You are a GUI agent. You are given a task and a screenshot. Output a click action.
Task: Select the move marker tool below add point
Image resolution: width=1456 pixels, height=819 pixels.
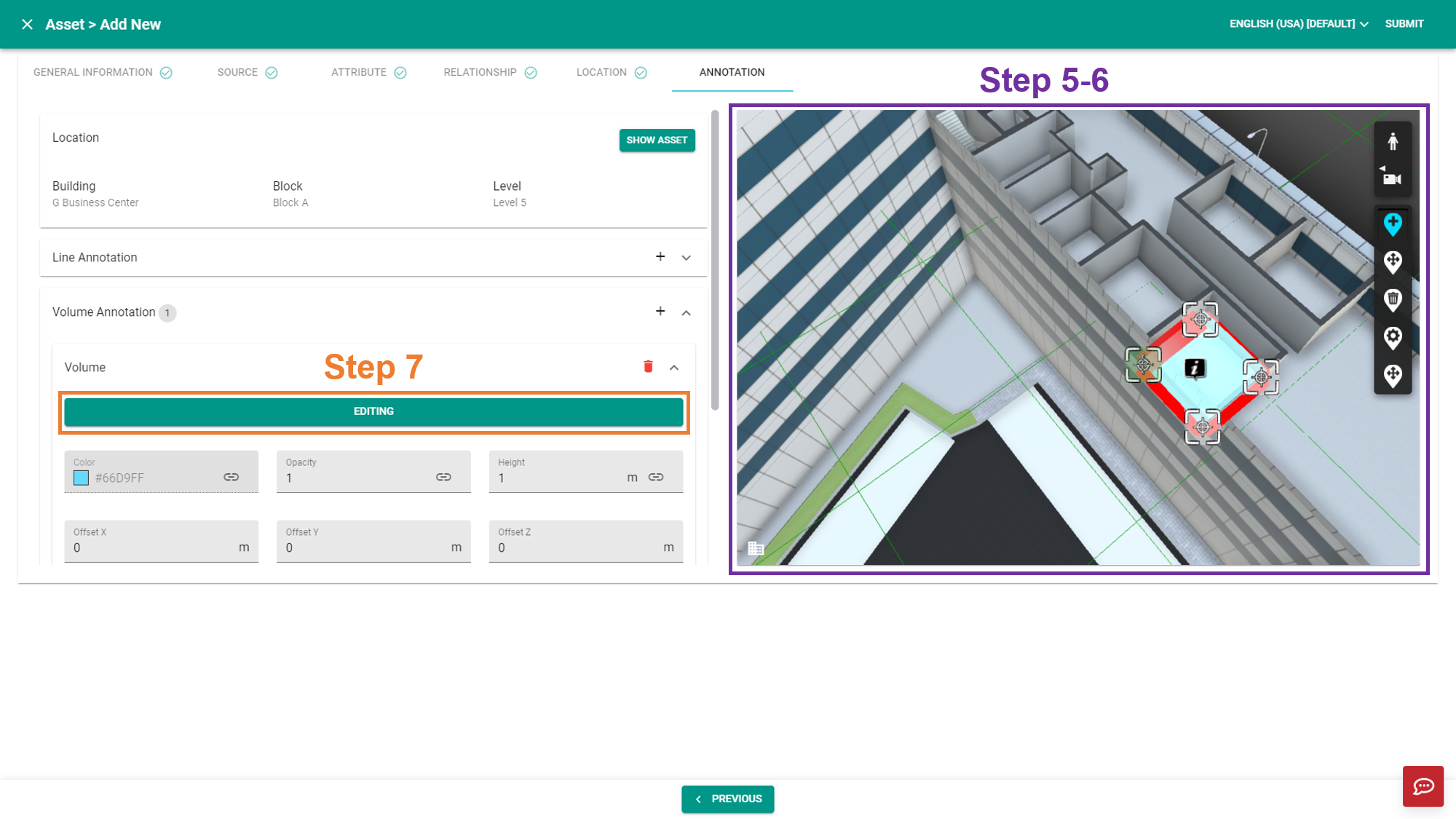click(x=1393, y=262)
